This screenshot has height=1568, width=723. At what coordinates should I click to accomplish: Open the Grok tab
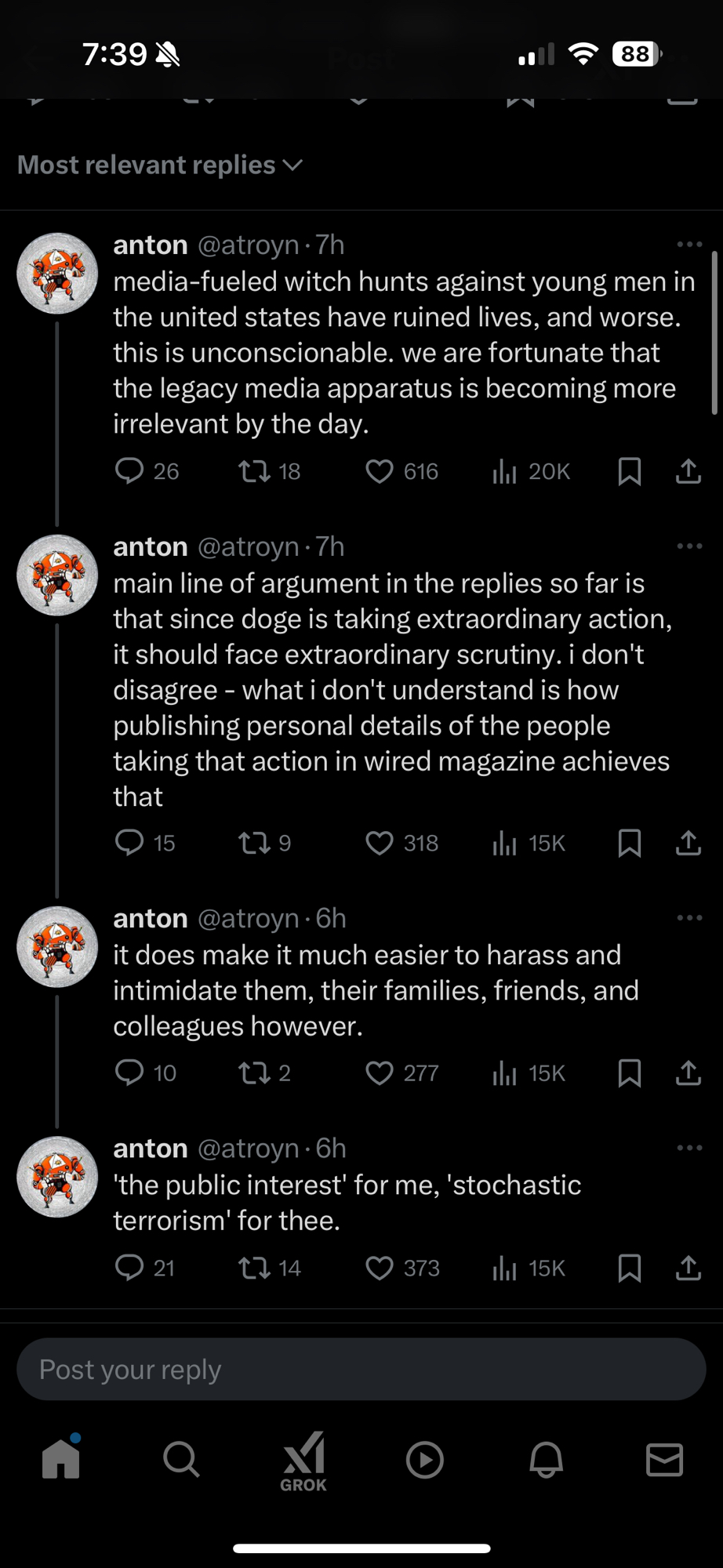point(303,1461)
